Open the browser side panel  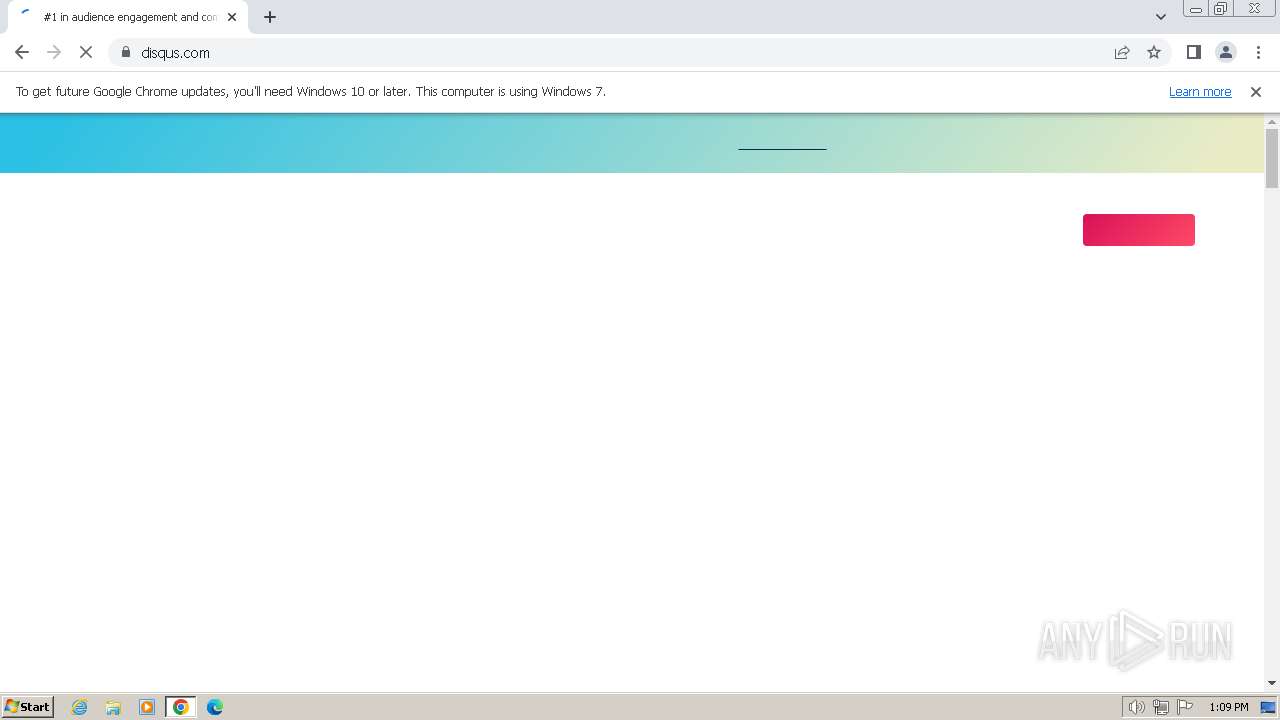pyautogui.click(x=1193, y=52)
